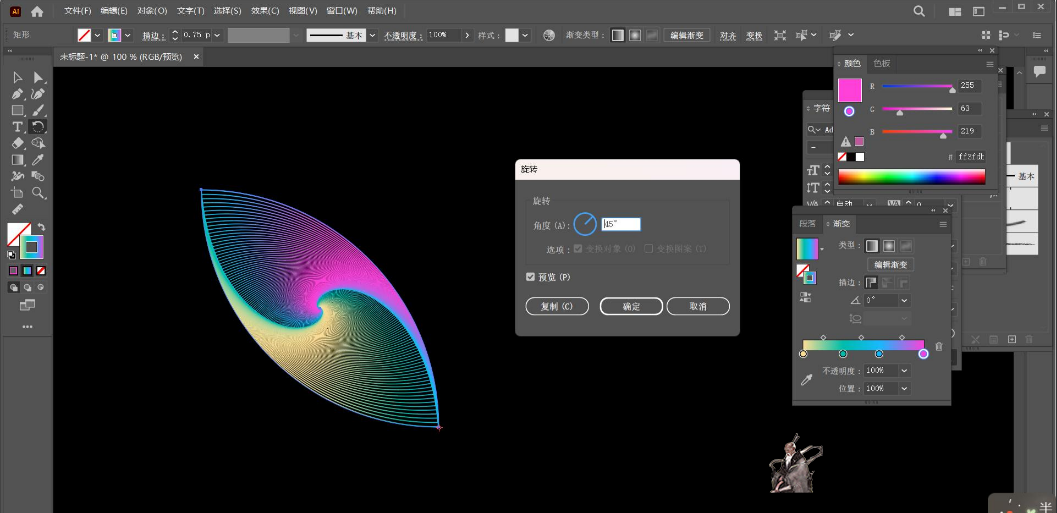Select the Direct Selection tool
Screen dimensions: 1057x513
click(x=38, y=77)
